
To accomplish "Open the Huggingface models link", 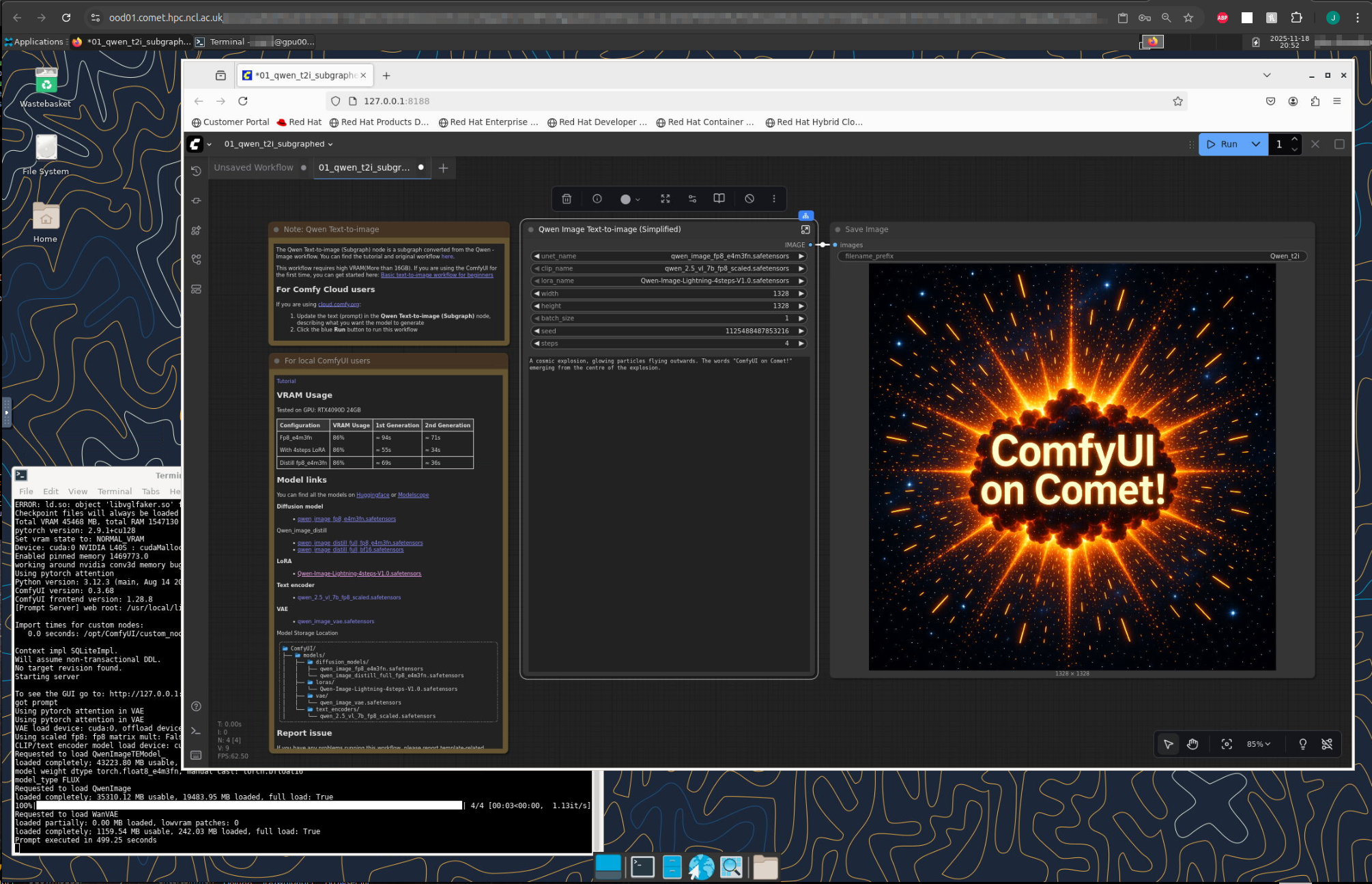I will [x=372, y=495].
